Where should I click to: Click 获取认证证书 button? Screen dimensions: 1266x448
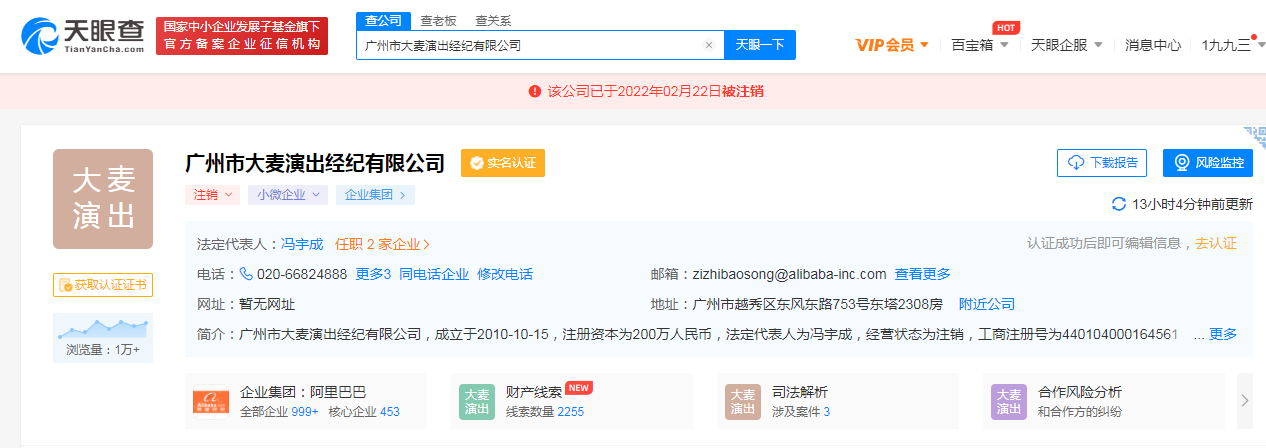point(103,285)
